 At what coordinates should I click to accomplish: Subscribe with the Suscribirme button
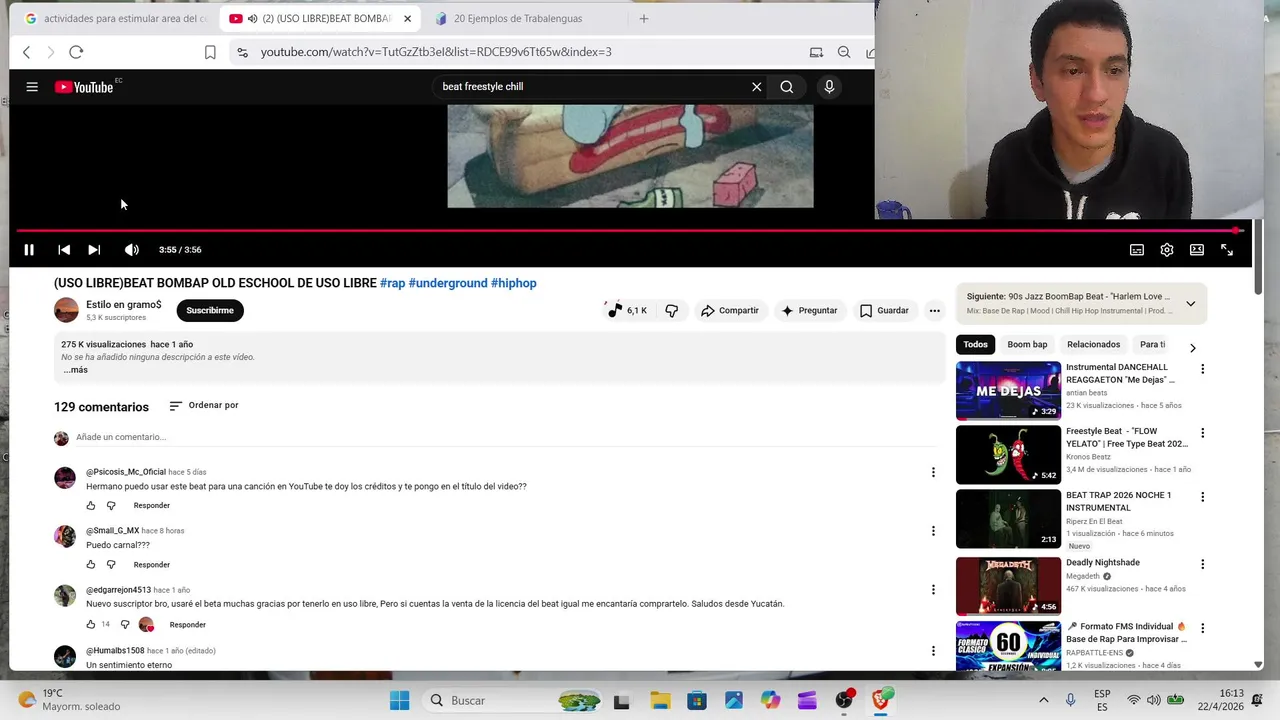click(x=210, y=310)
